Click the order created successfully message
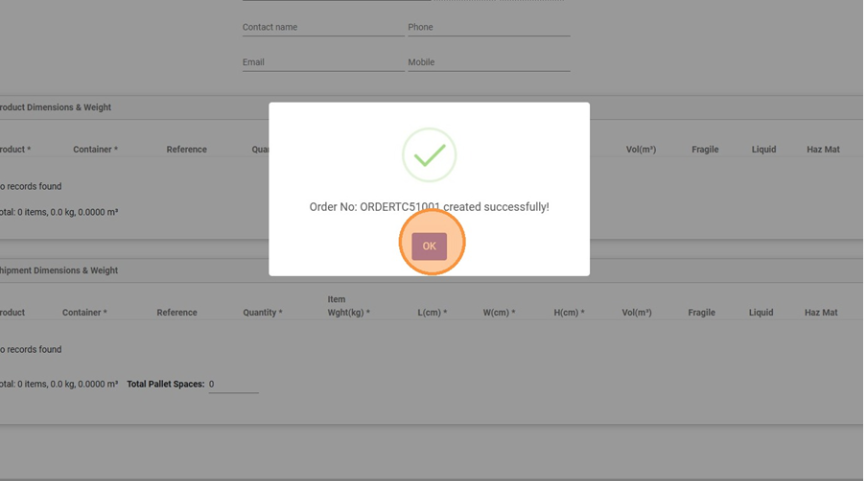The height and width of the screenshot is (481, 864). tap(429, 207)
